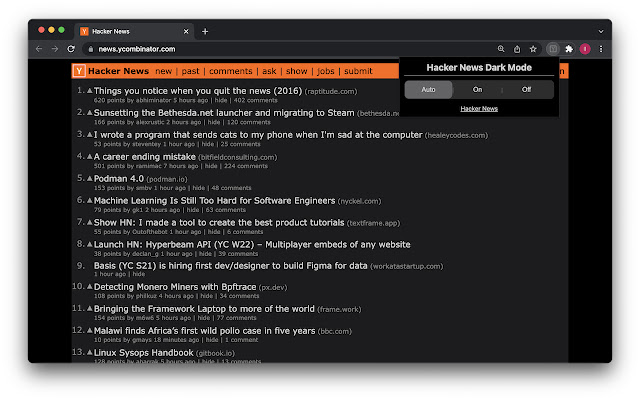Upvote the Podman 4.0 story
This screenshot has width=640, height=400.
pyautogui.click(x=89, y=178)
